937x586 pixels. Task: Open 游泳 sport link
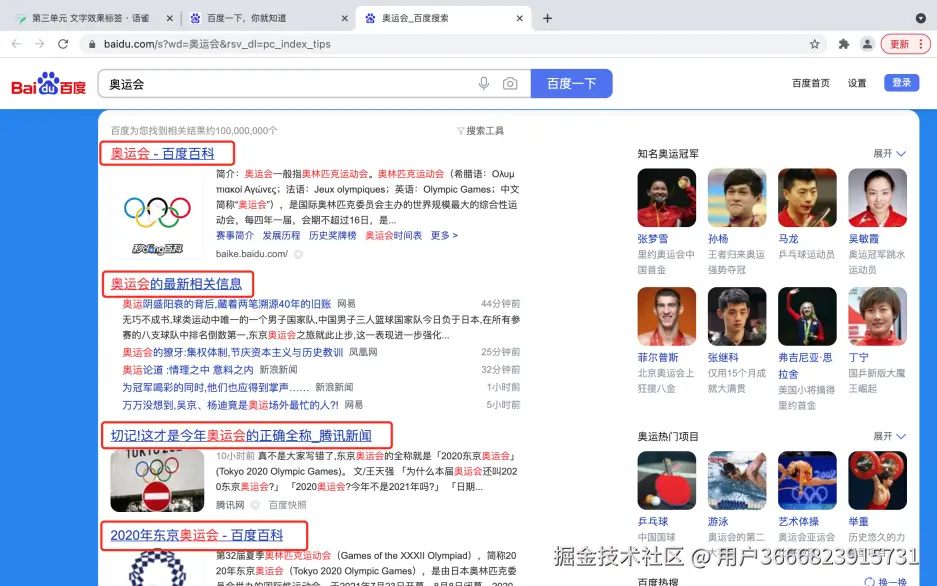pos(718,521)
